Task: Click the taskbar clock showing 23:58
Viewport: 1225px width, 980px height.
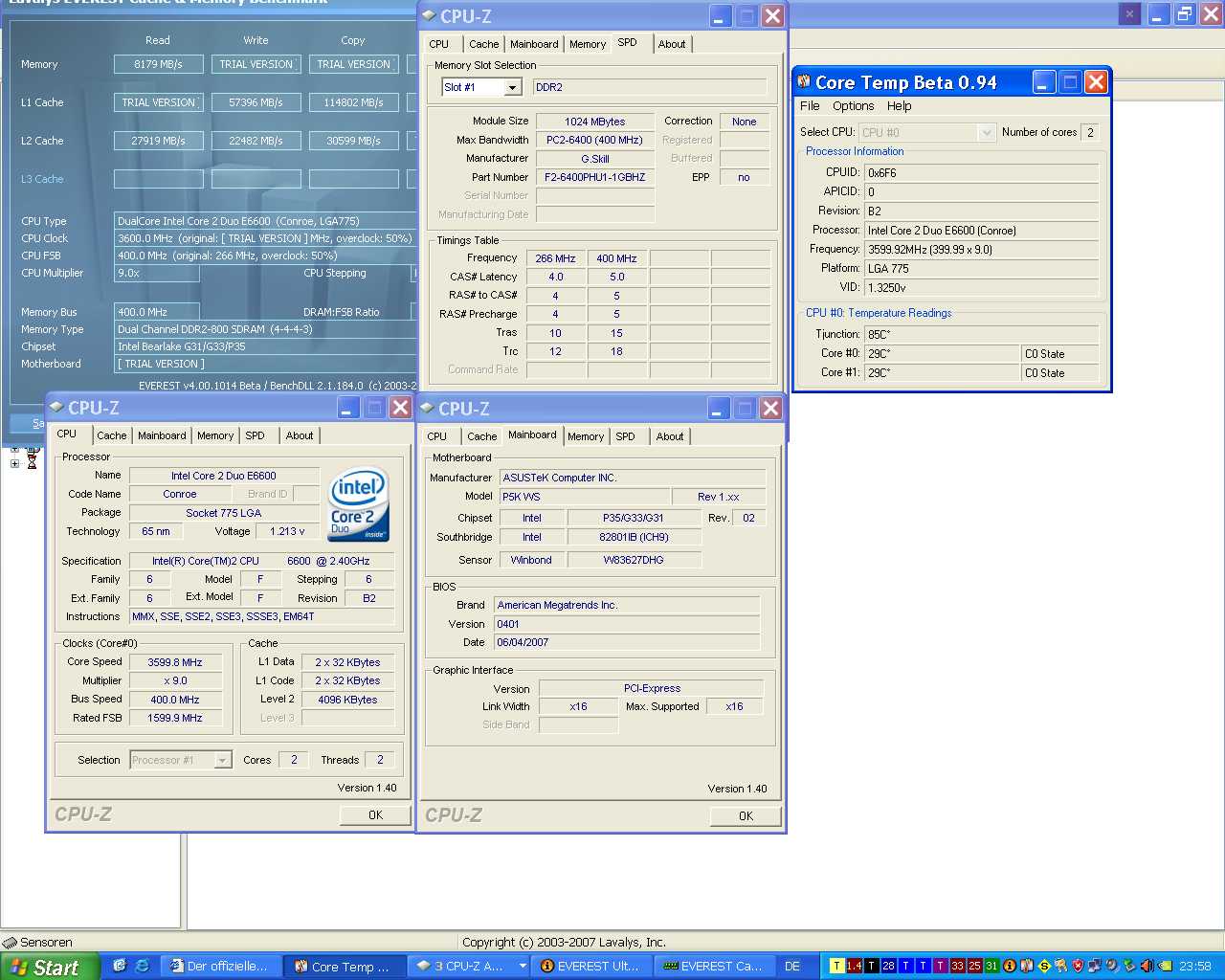Action: click(1195, 967)
